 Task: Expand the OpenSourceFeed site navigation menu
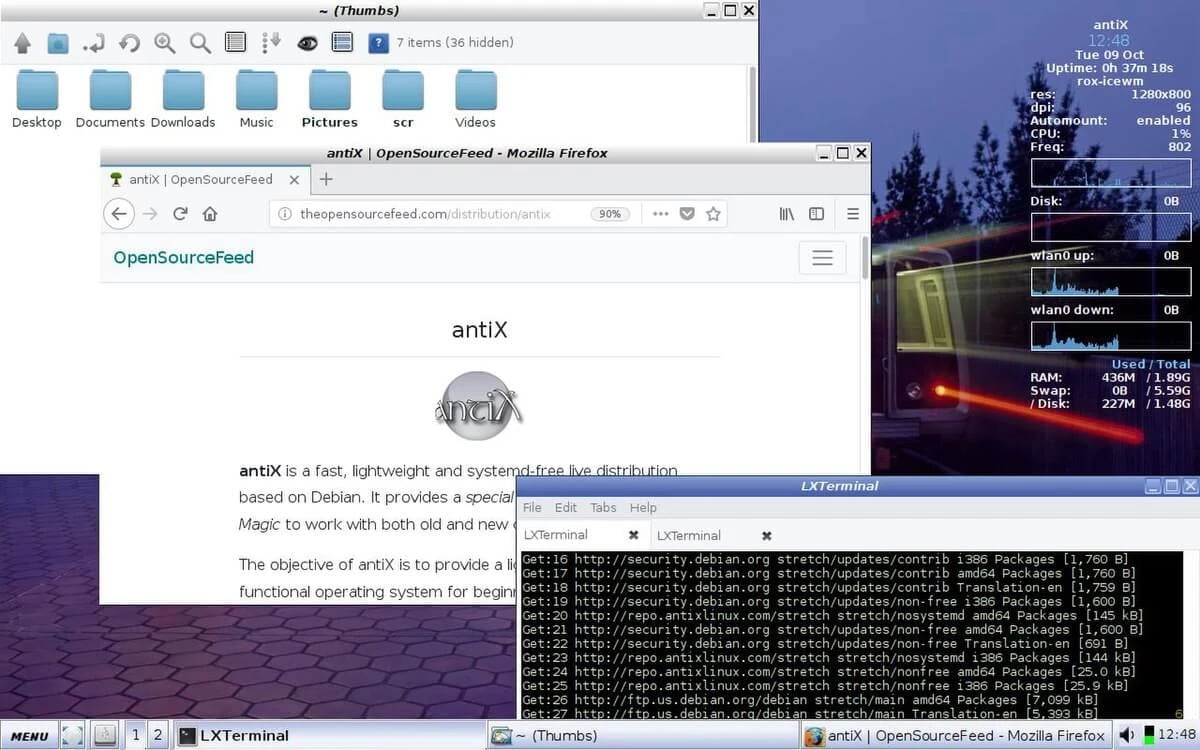tap(822, 258)
